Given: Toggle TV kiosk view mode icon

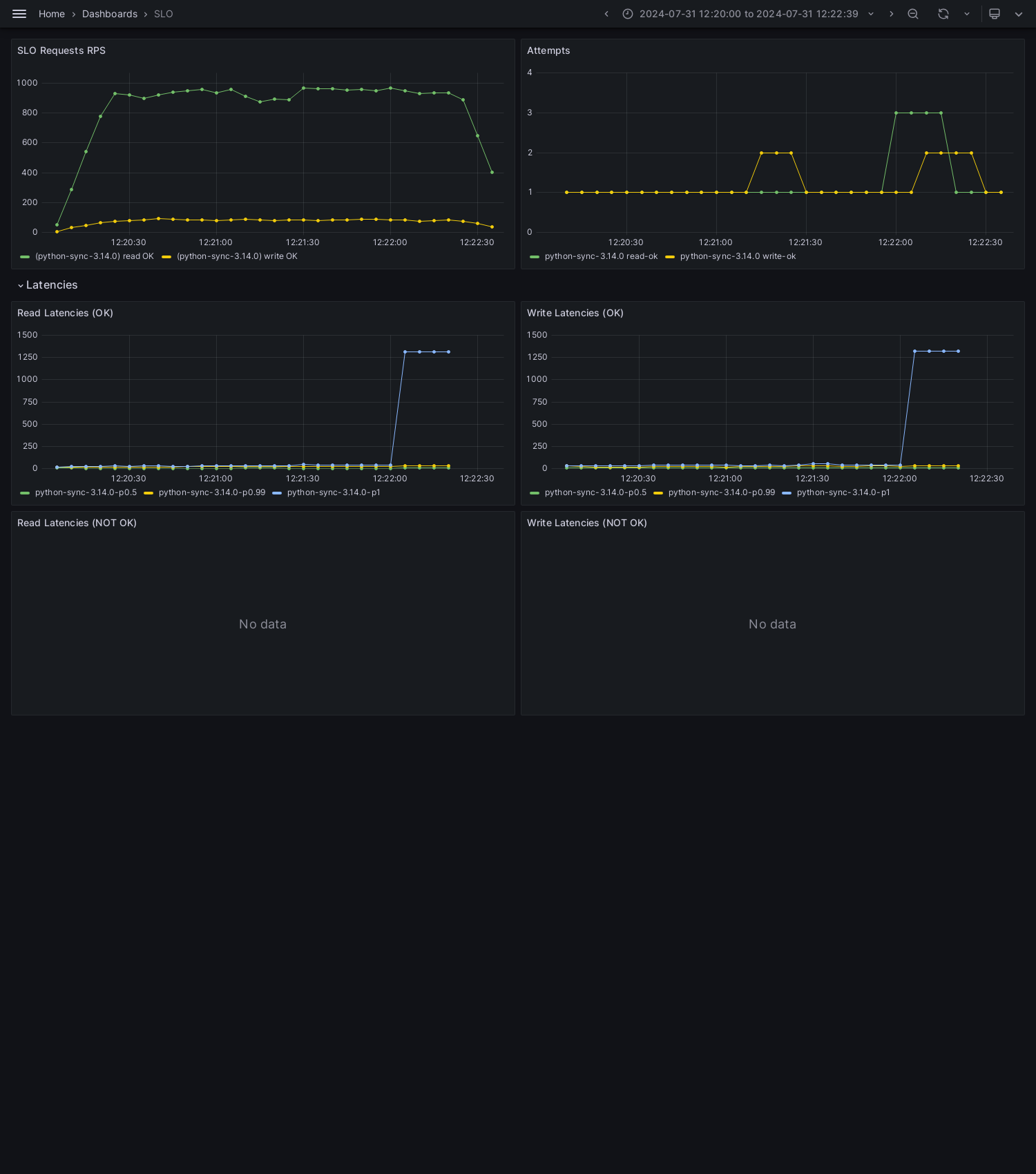Looking at the screenshot, I should pyautogui.click(x=995, y=14).
